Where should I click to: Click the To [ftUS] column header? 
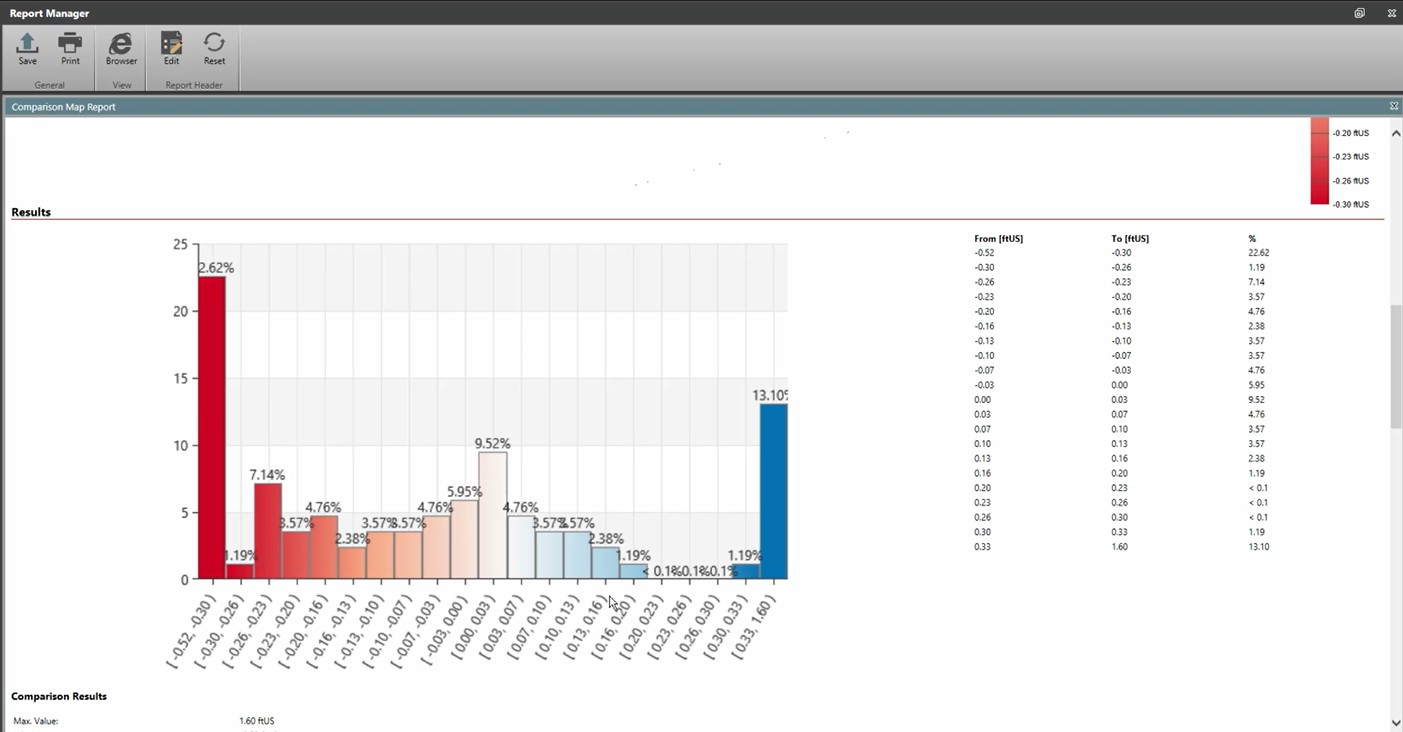pos(1129,239)
